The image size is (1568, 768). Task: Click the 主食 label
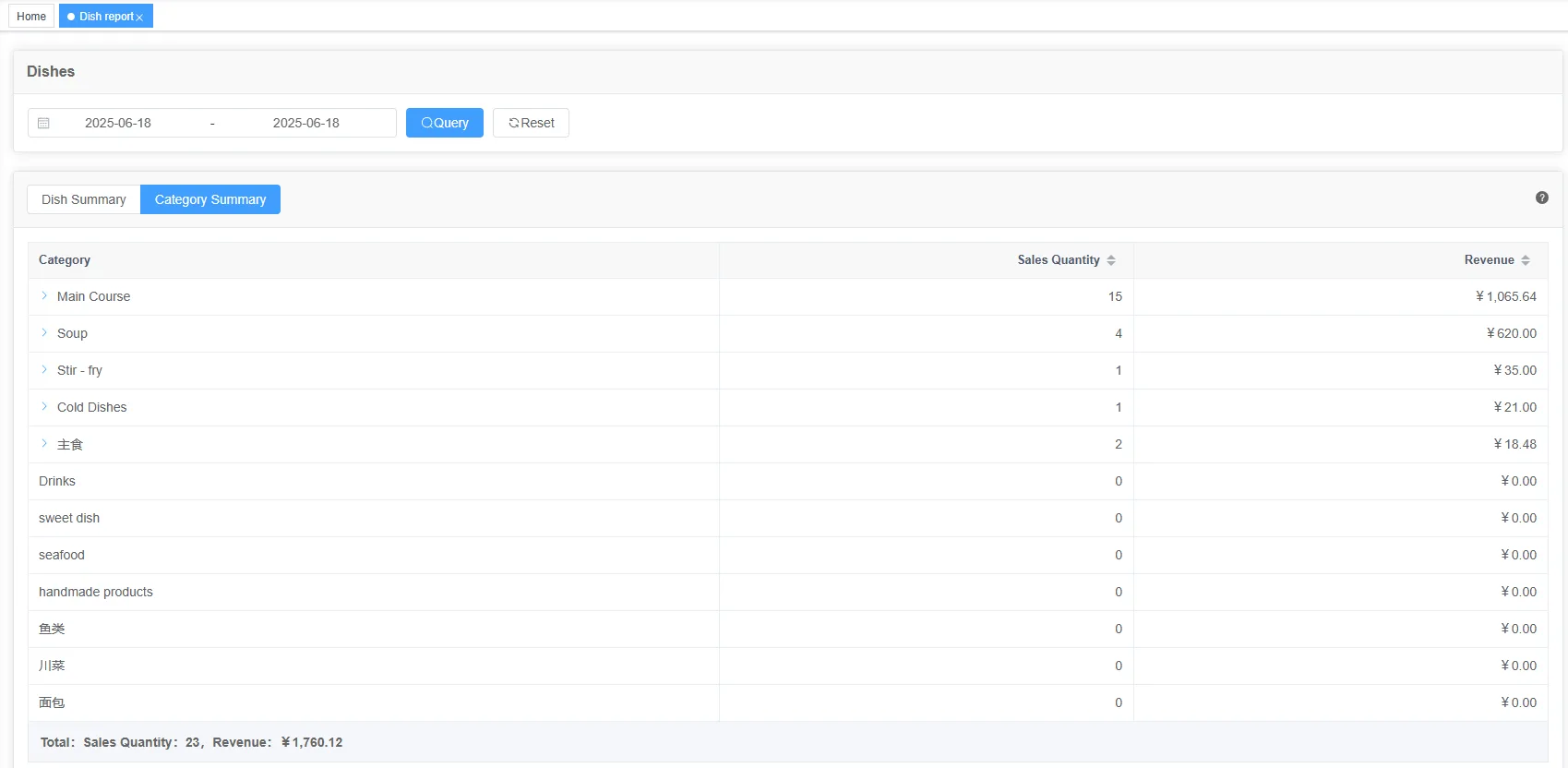pos(70,444)
